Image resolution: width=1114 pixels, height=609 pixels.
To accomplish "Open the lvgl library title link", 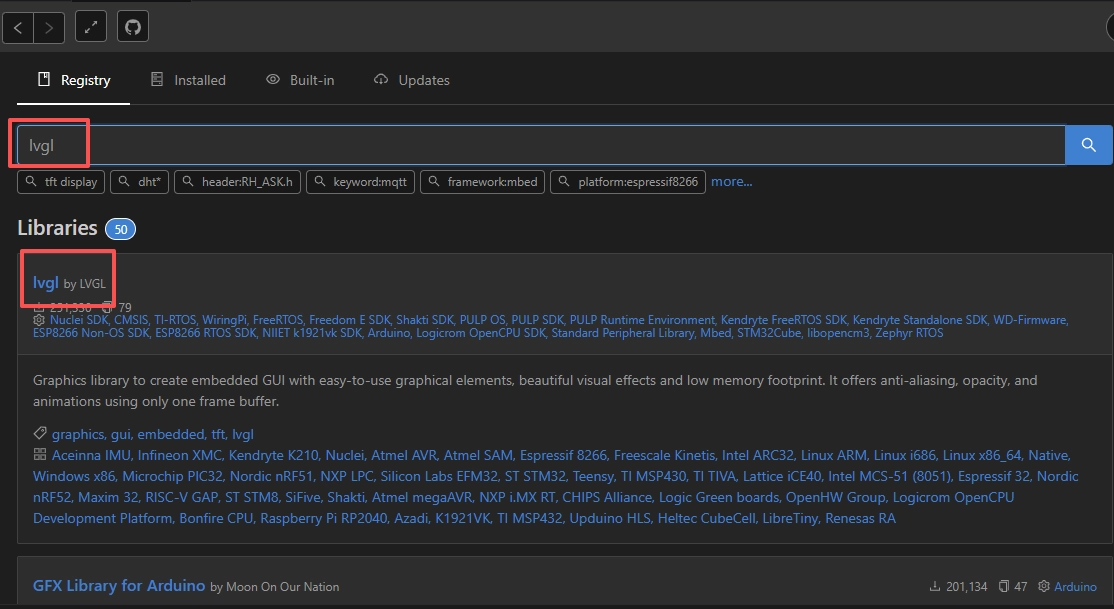I will [x=45, y=283].
